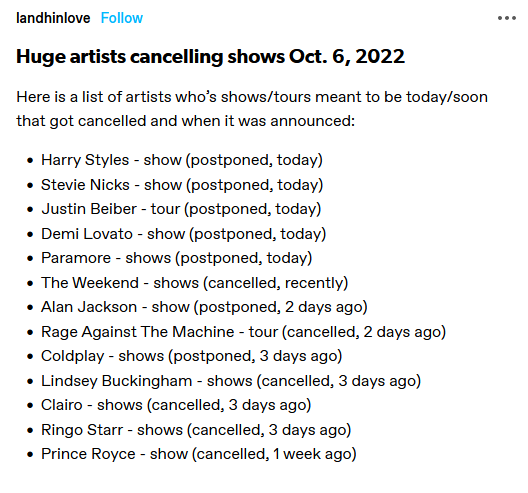Click the line 'that got cancelled and when'
The height and width of the screenshot is (493, 528).
click(x=186, y=121)
